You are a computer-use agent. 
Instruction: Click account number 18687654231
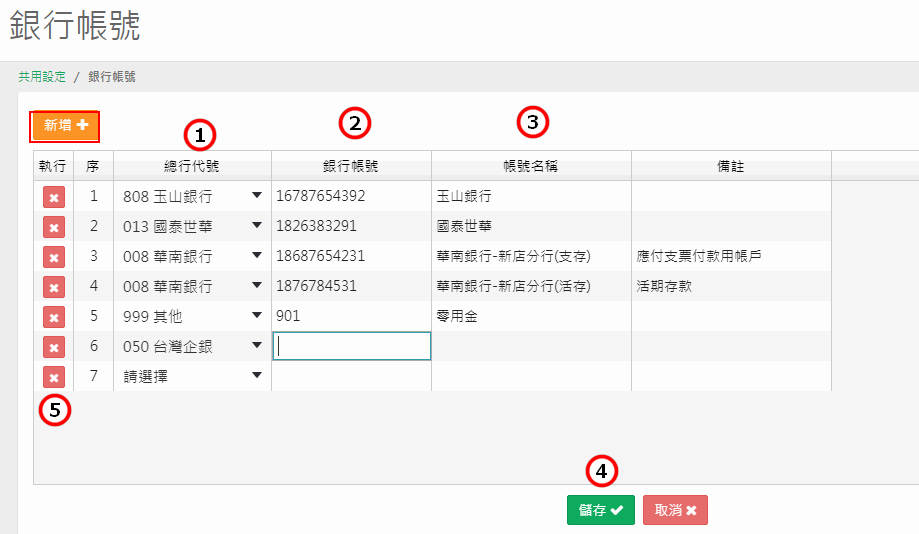coord(321,256)
